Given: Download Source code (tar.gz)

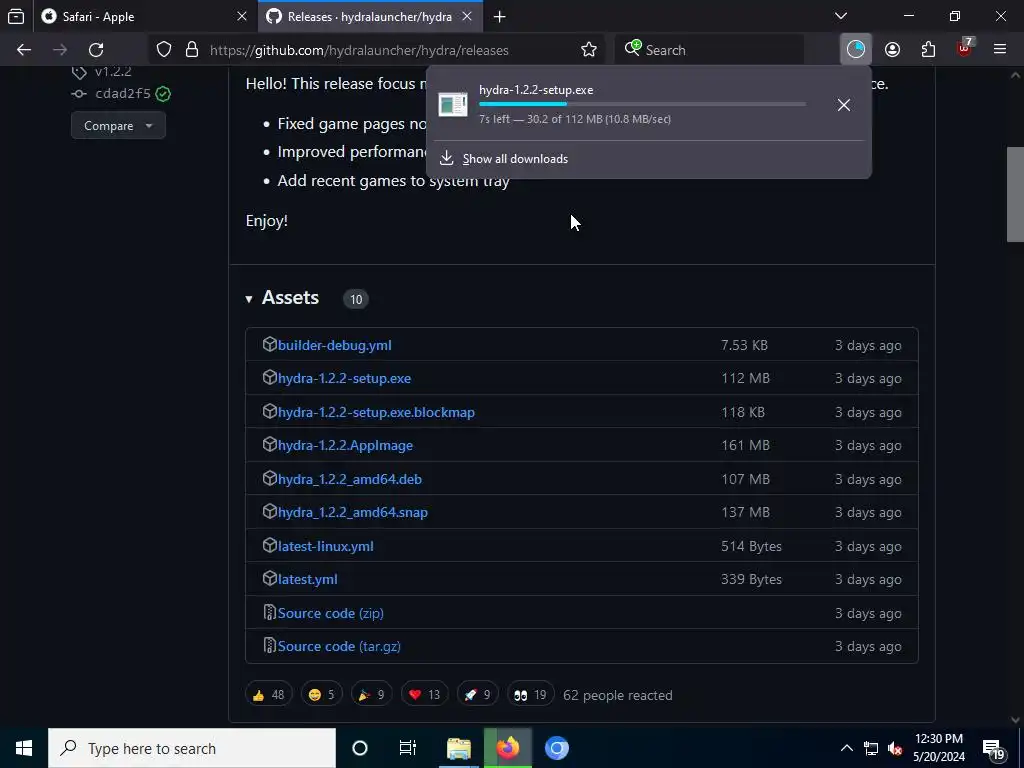Looking at the screenshot, I should [339, 647].
